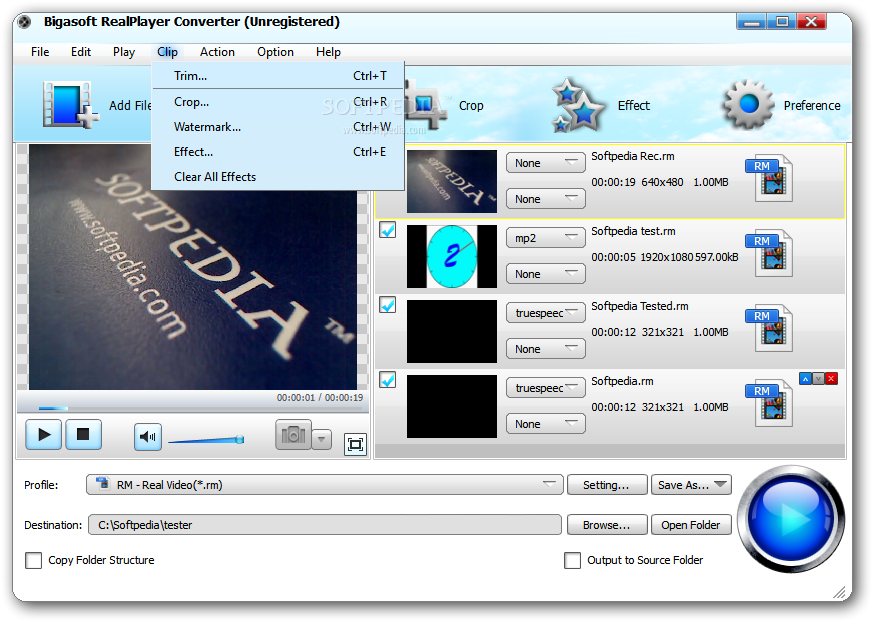Move Softpedia.rm up with blue arrow
Screen dimensions: 873x622
click(805, 379)
